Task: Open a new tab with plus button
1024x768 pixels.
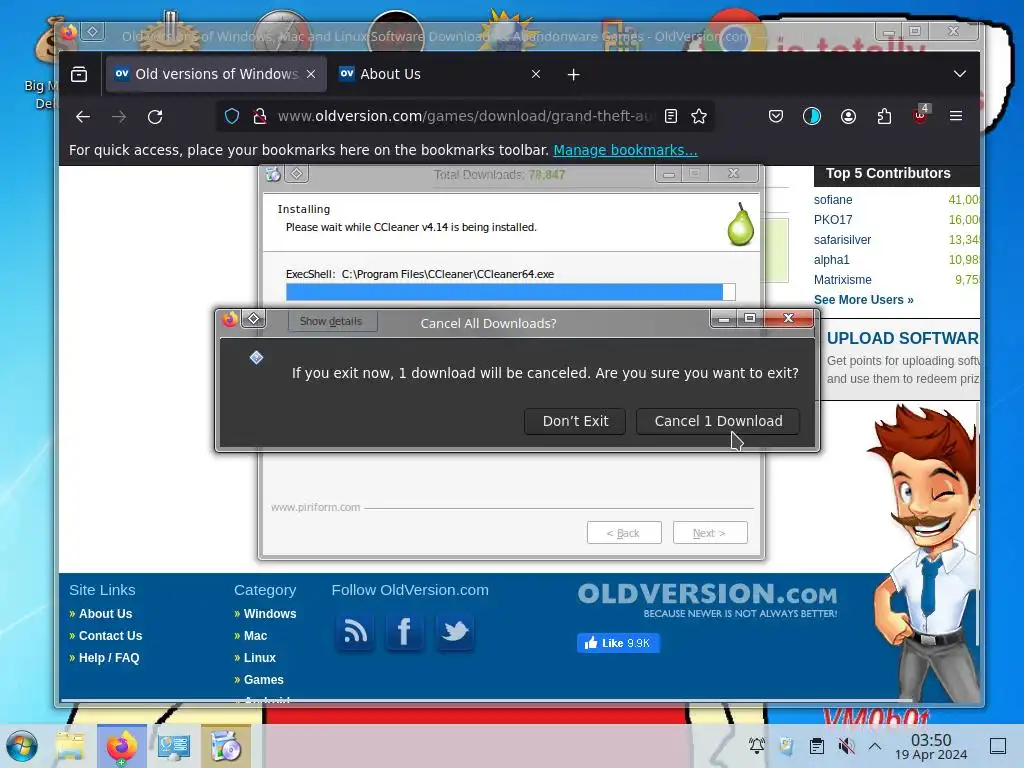Action: (x=573, y=74)
